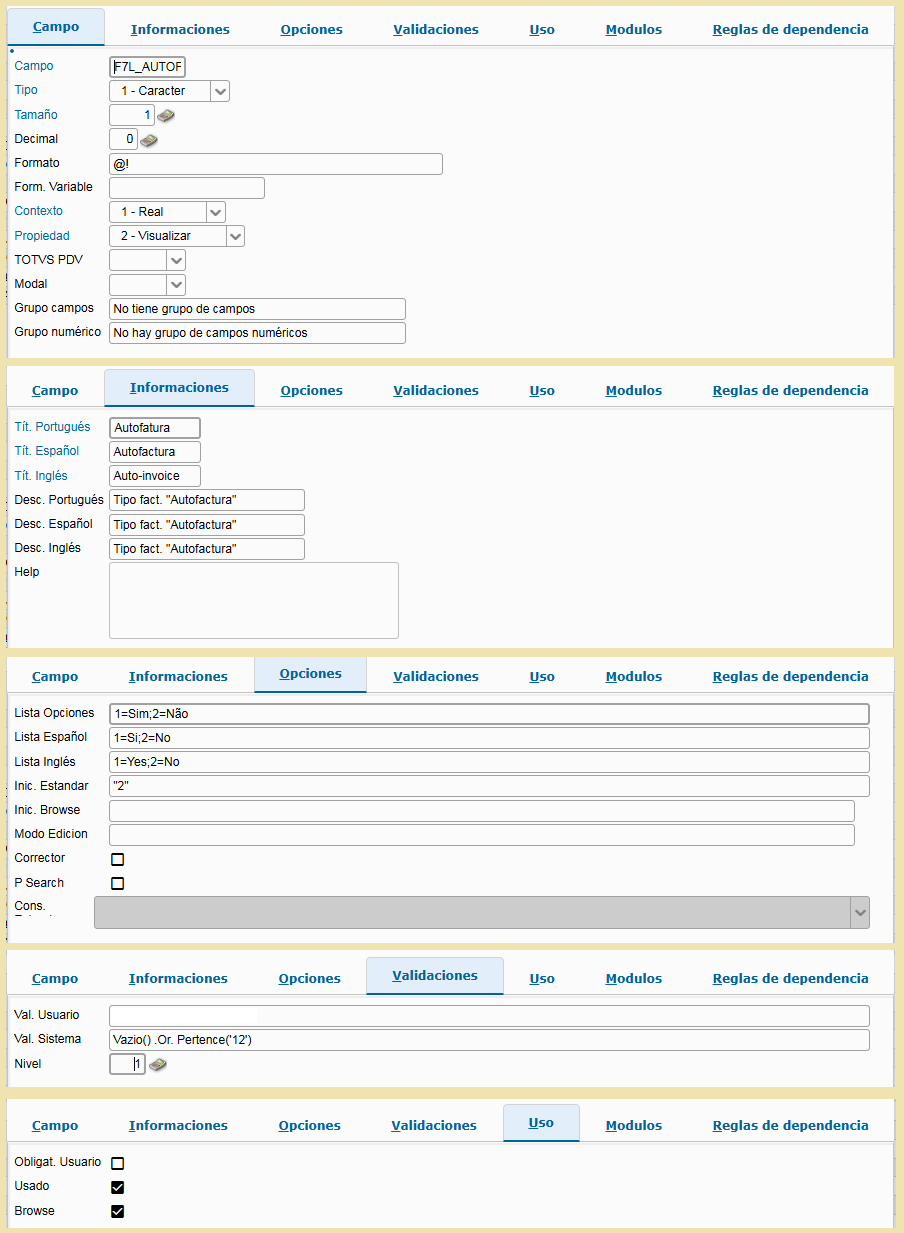Check the Obligat. Usuario checkbox

click(x=118, y=1163)
